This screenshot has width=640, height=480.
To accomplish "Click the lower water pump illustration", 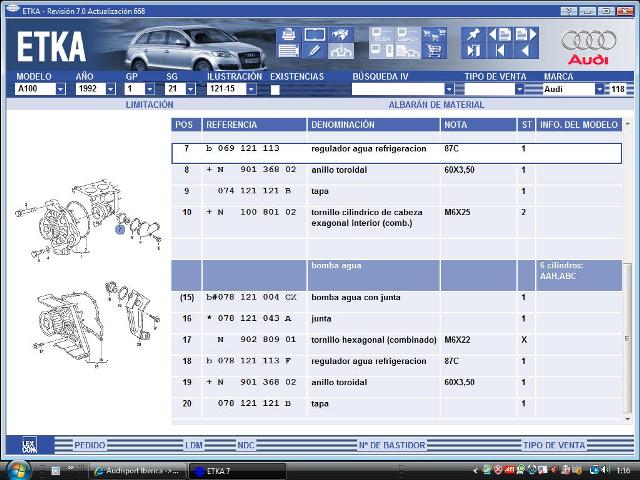I will click(x=96, y=323).
